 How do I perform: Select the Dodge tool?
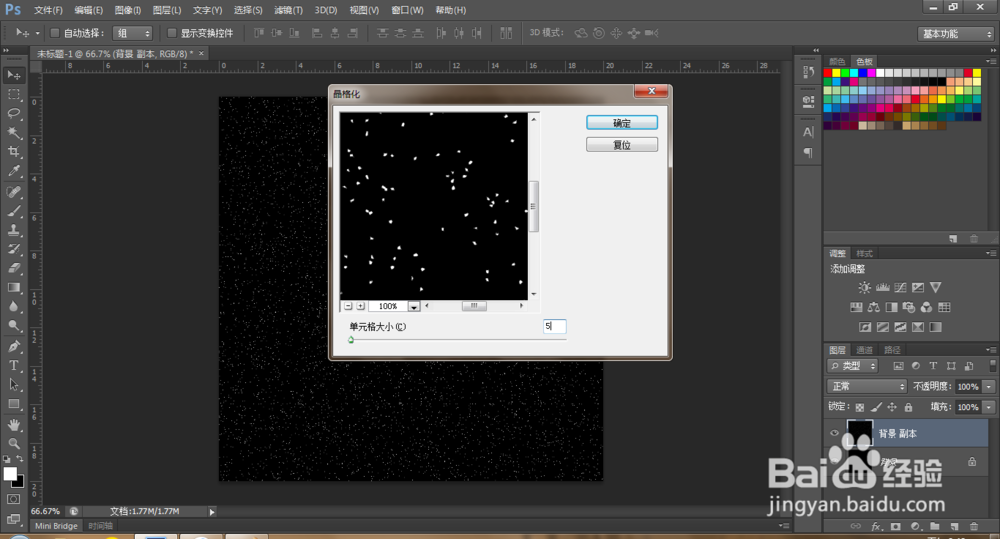(13, 326)
